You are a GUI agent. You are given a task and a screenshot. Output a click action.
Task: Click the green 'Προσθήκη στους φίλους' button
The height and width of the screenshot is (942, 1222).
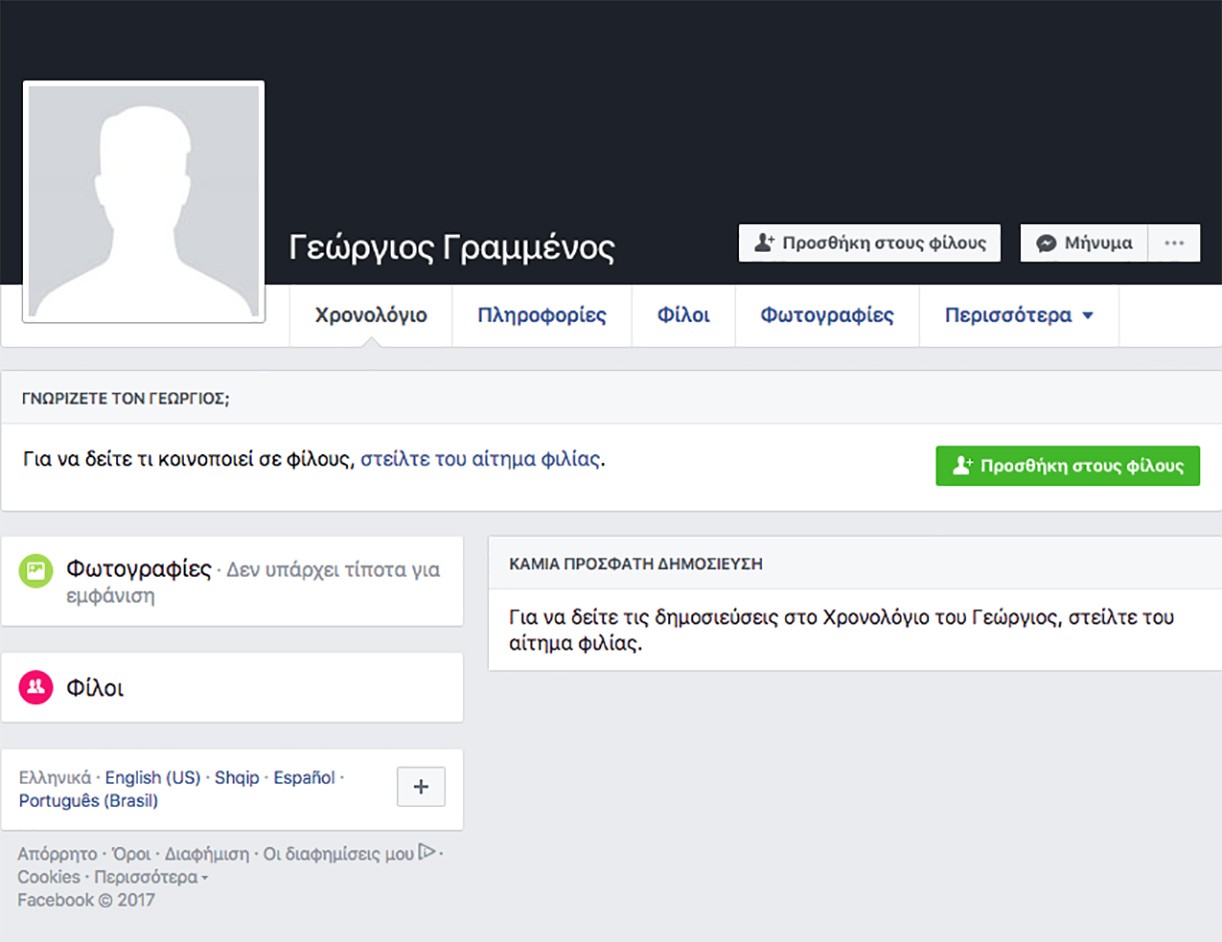tap(1068, 466)
